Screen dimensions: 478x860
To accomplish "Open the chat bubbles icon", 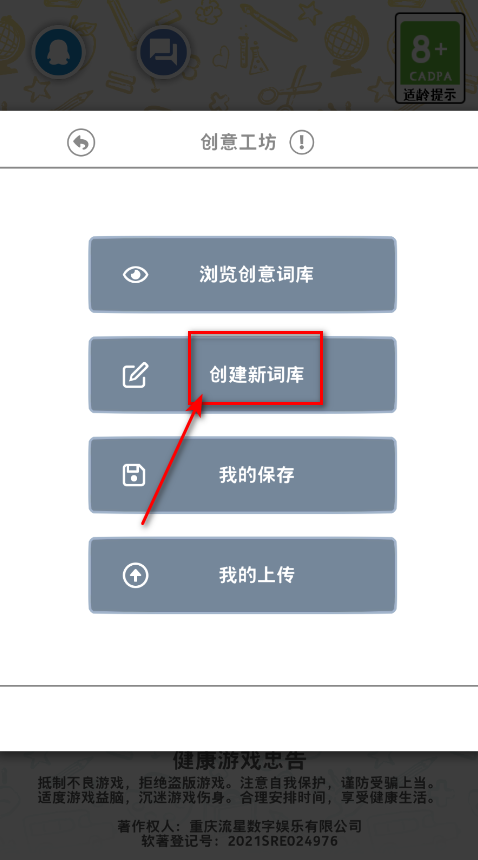I will [x=163, y=52].
